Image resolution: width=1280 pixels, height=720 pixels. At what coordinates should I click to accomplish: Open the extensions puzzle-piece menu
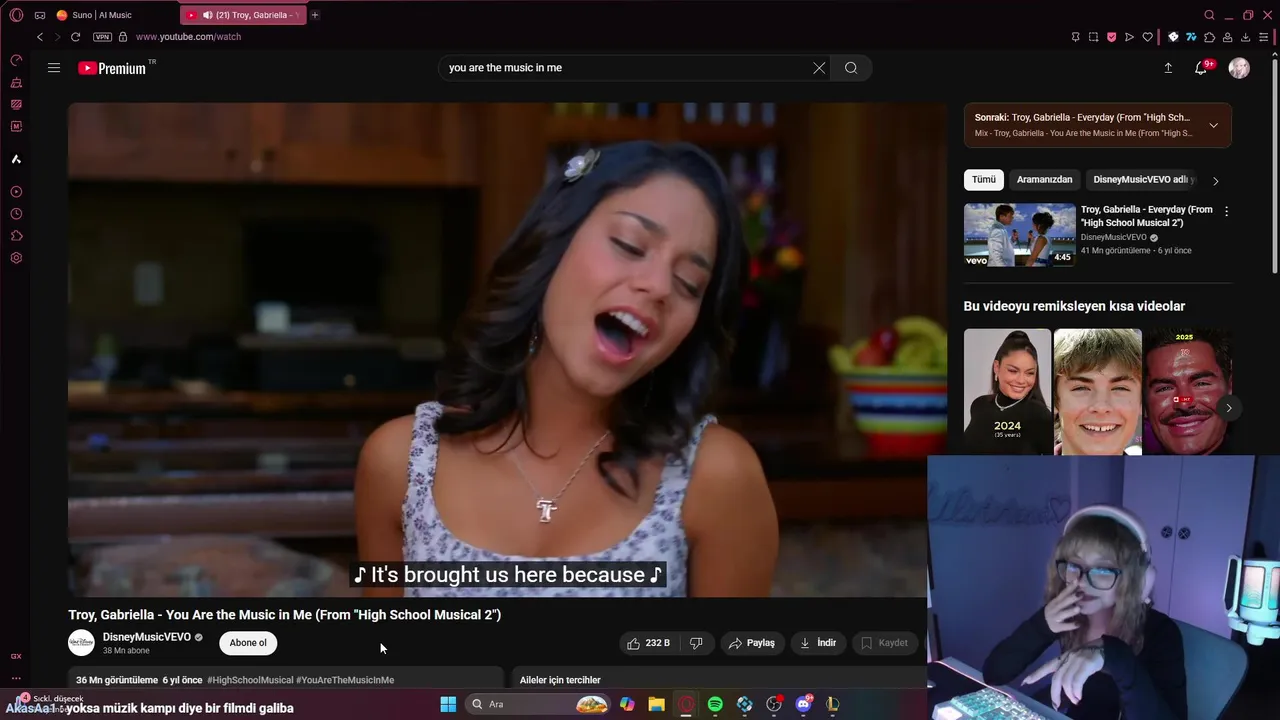(x=1210, y=37)
